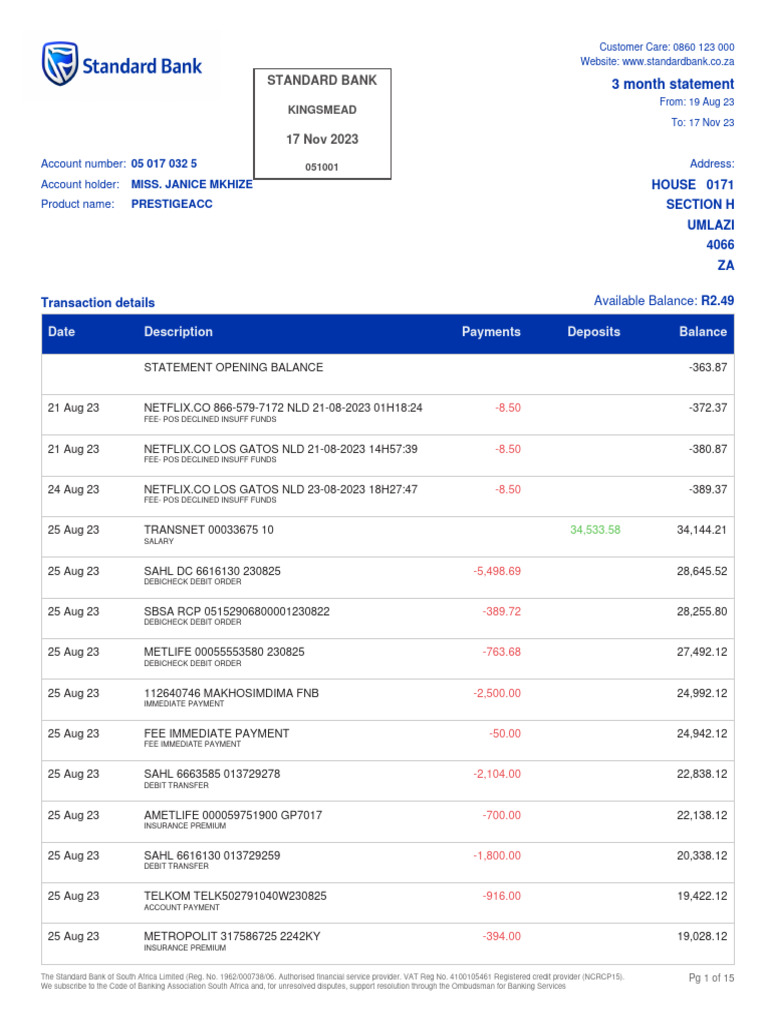768x1024 pixels.
Task: Click the METLIFE 00055553580 230825 description
Action: click(x=224, y=652)
